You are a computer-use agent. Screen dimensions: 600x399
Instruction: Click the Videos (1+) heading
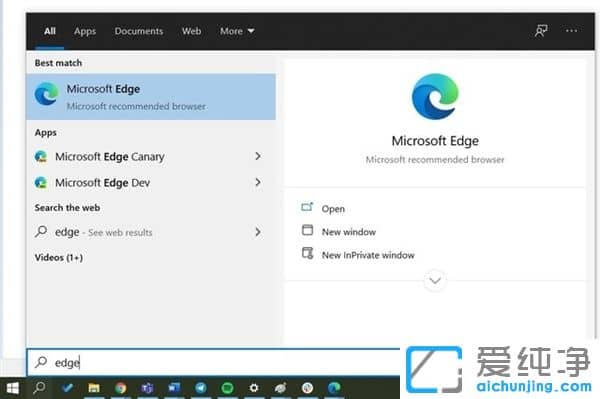tap(59, 257)
